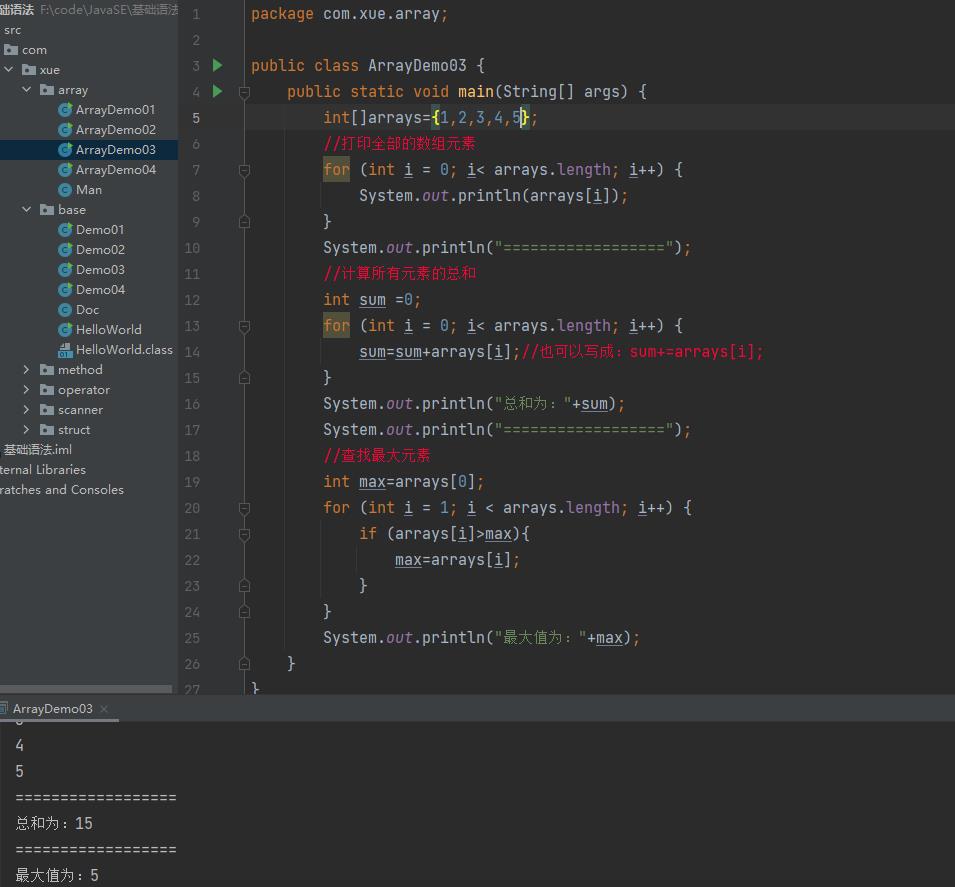Click the 'sum=sum+arrays[i];' statement
955x887 pixels.
click(x=439, y=352)
